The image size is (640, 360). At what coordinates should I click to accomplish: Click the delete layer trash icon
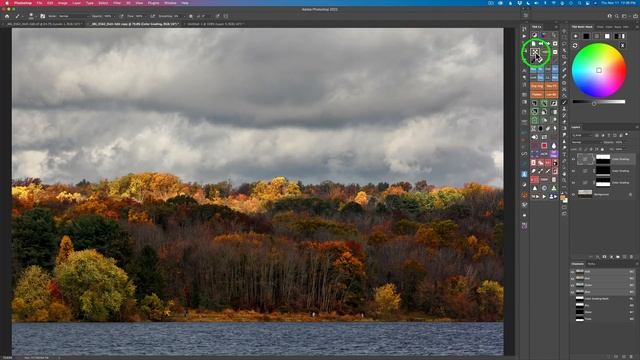click(631, 257)
